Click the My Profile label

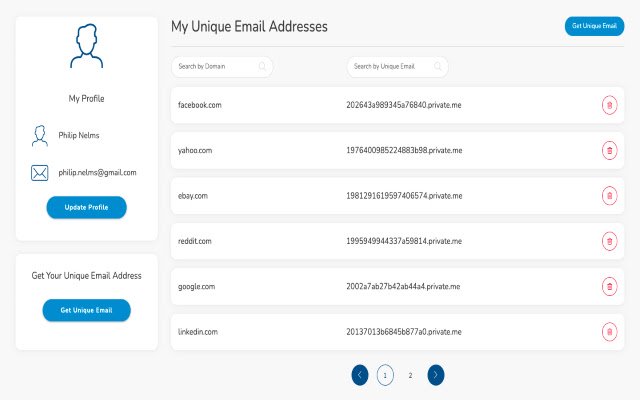[x=87, y=98]
